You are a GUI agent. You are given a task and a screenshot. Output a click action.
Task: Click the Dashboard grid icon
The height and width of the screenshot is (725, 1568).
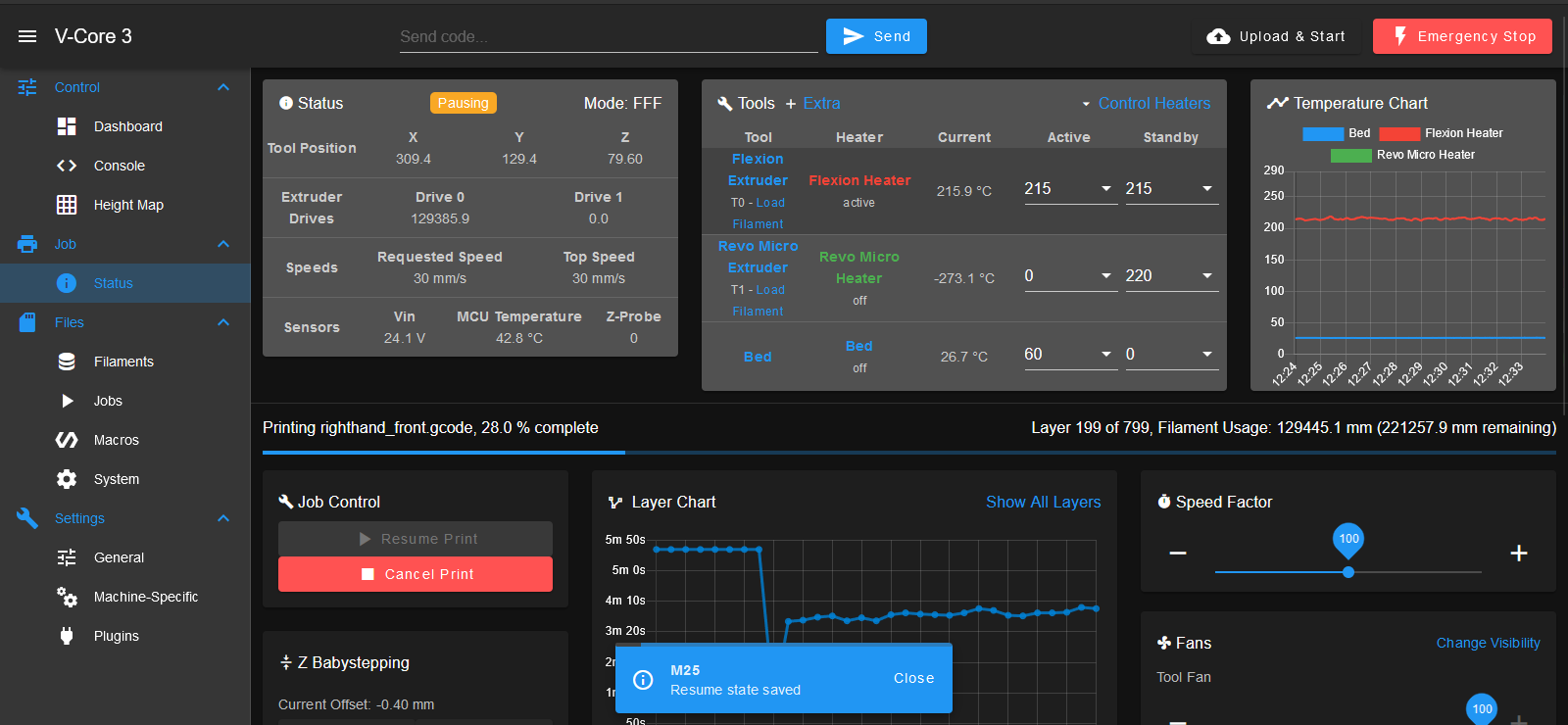coord(67,126)
